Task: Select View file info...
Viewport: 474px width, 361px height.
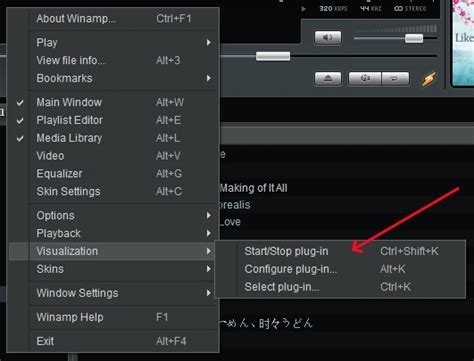Action: click(114, 60)
